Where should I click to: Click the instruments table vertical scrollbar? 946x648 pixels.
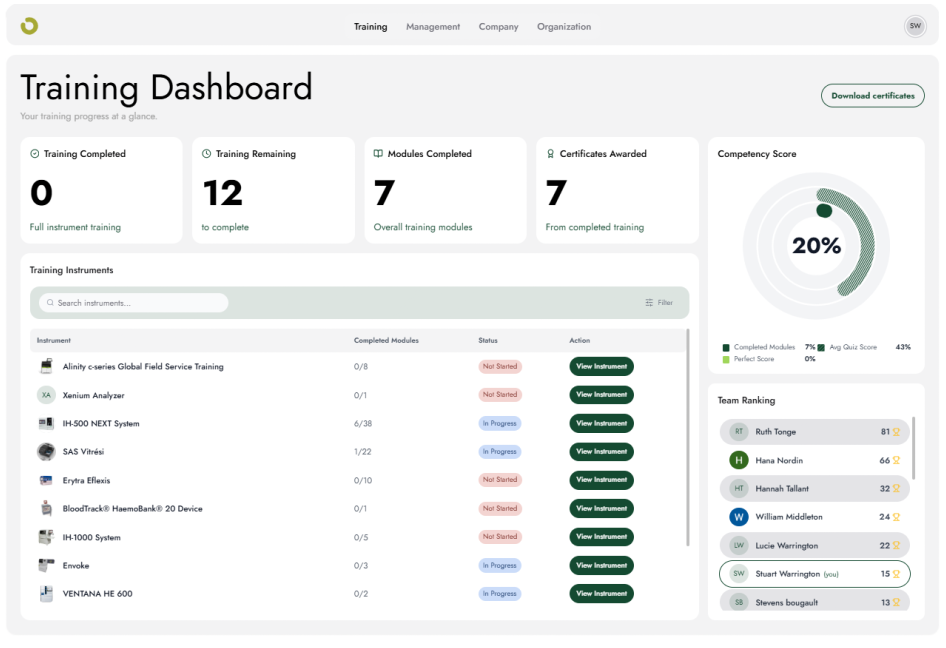pyautogui.click(x=687, y=437)
